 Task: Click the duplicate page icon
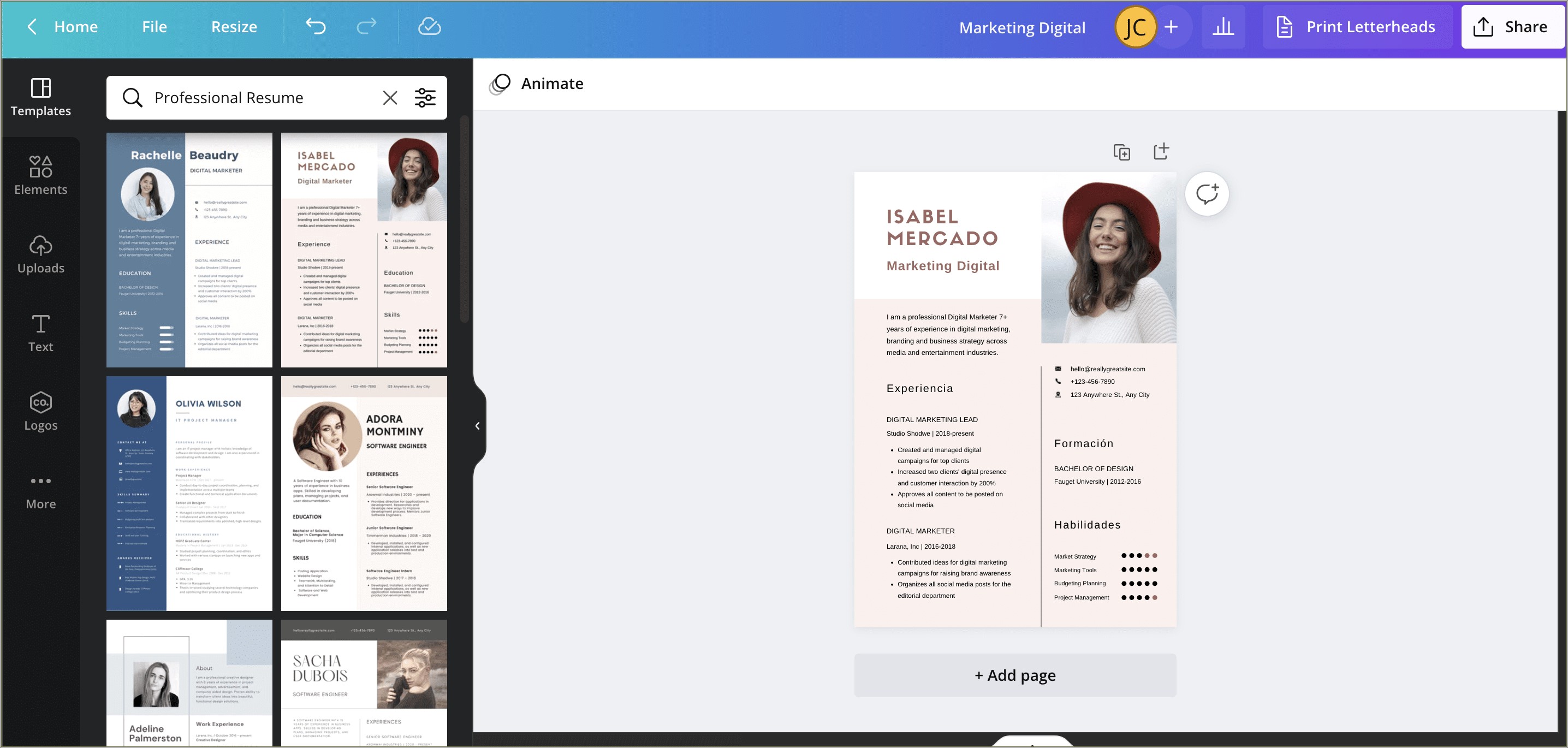point(1121,152)
